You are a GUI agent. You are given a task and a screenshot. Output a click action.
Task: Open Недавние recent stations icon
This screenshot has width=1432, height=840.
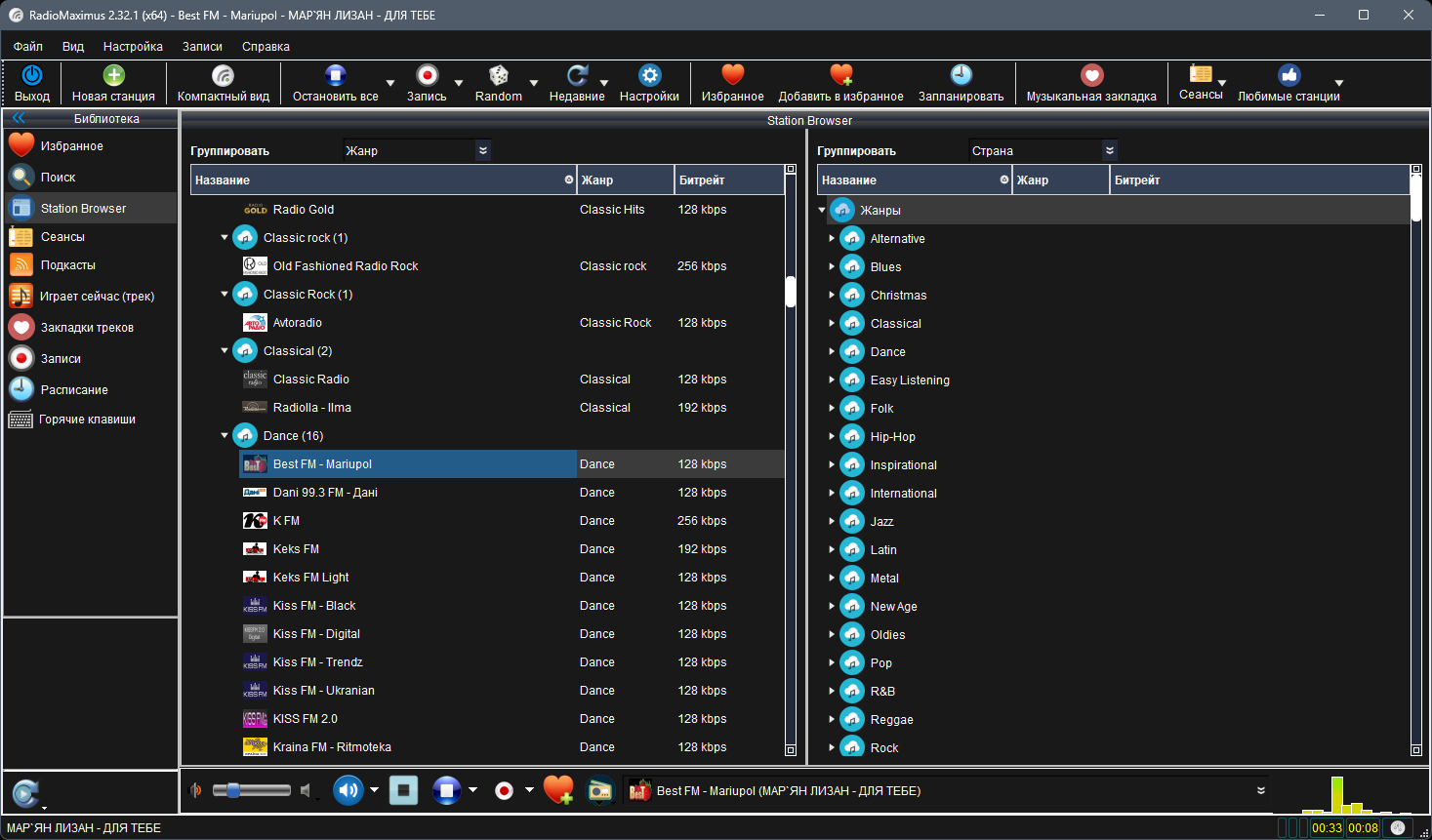tap(577, 75)
